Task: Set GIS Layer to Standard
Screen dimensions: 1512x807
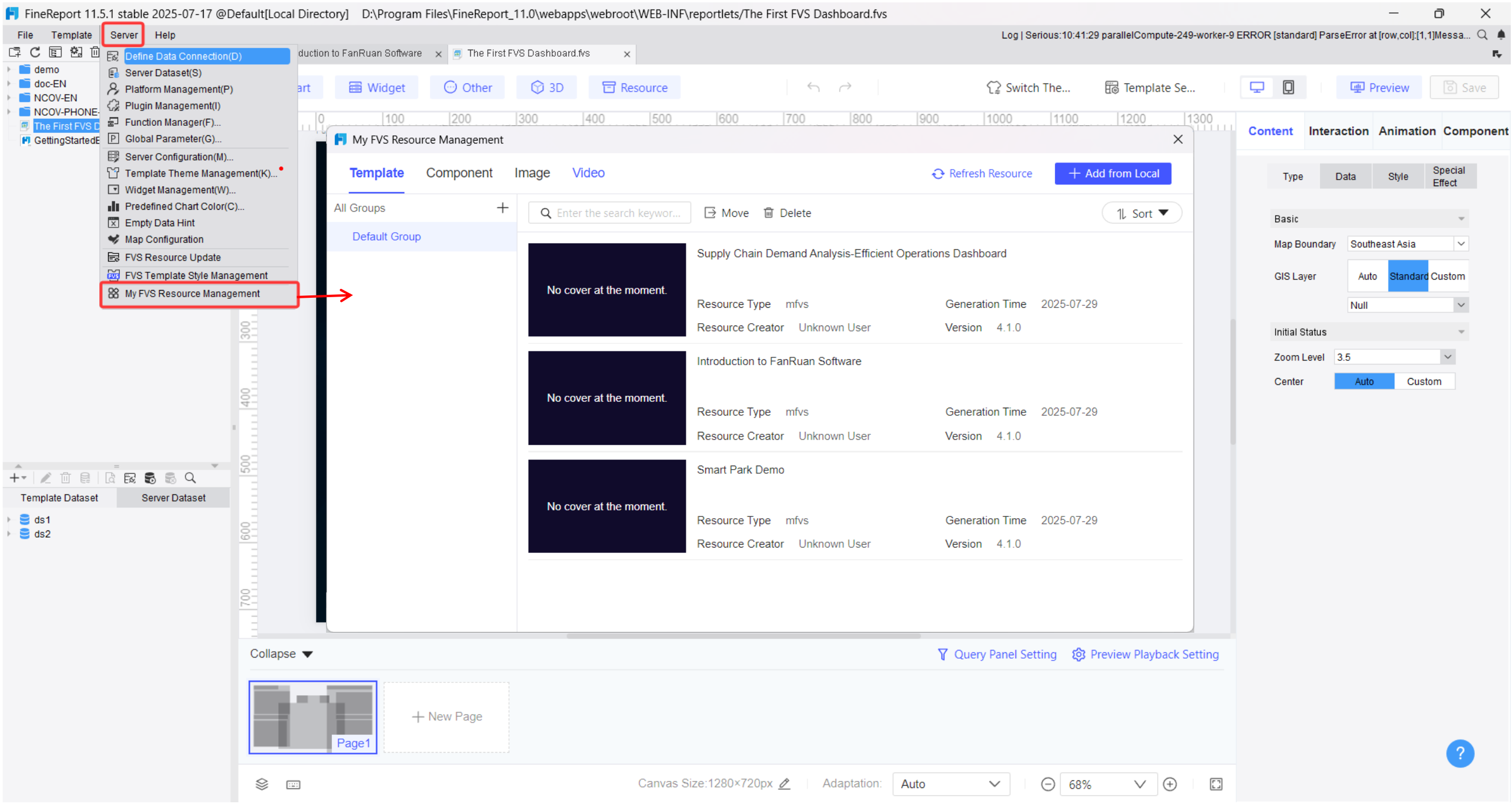Action: [1408, 276]
